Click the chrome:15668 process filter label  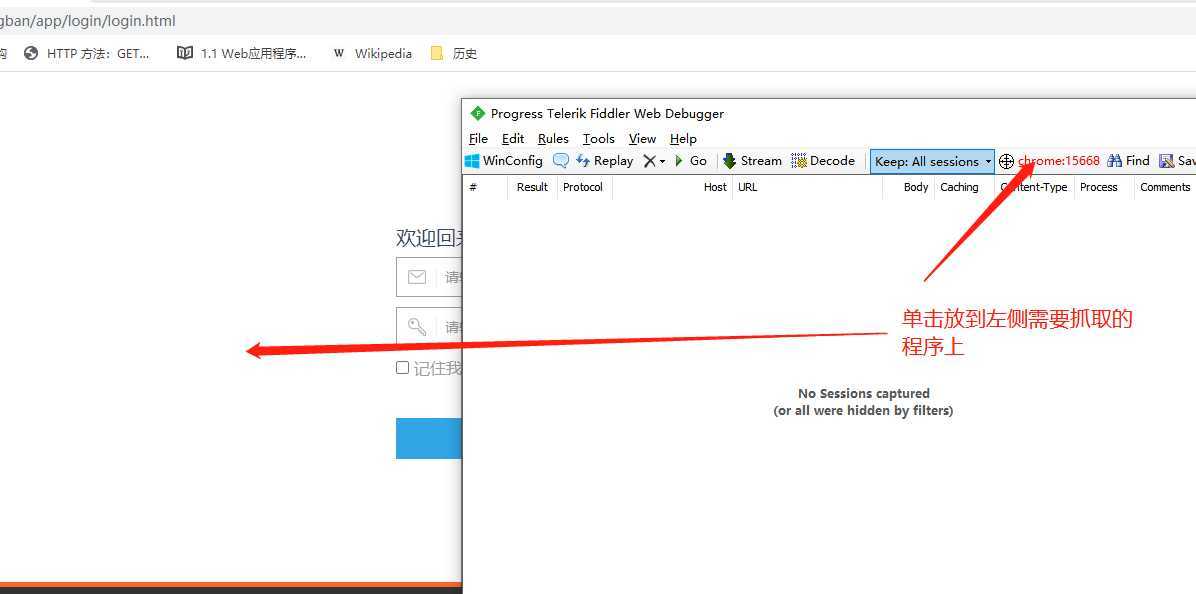tap(1059, 161)
